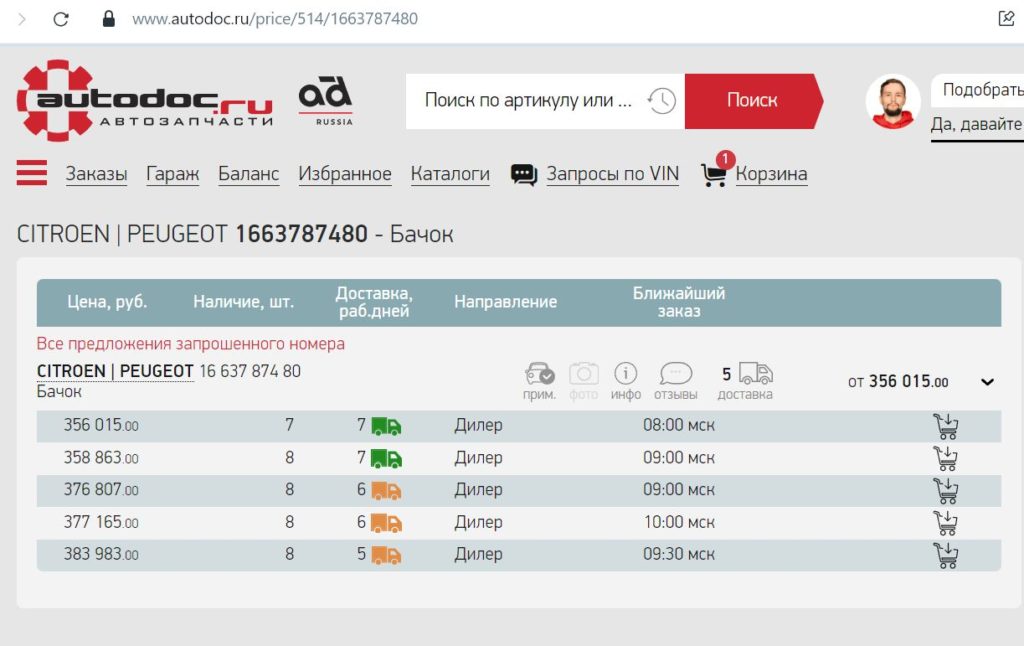The width and height of the screenshot is (1024, 646).
Task: Click the Наличие, шт. column header
Action: click(x=244, y=302)
